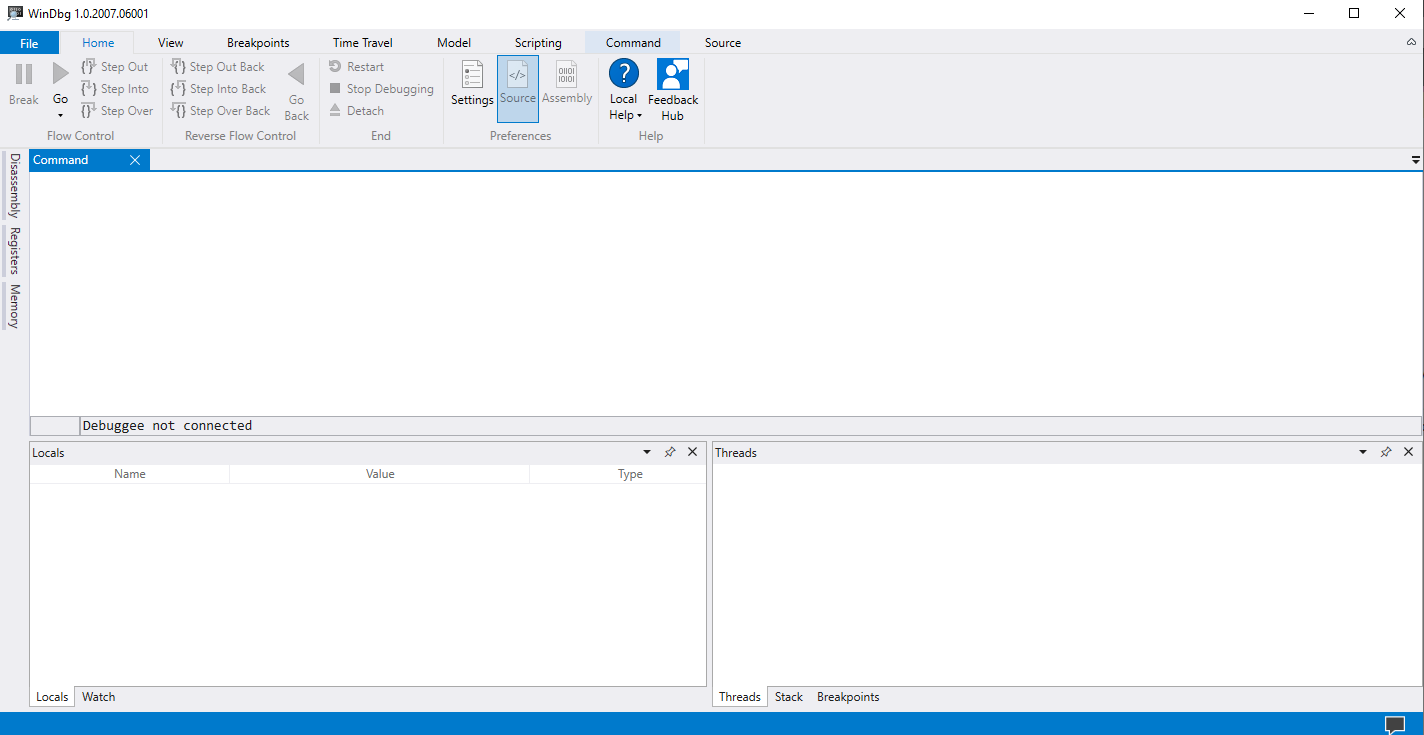Screen dimensions: 1424x735
Task: Launch Feedback Hub from its icon
Action: (x=672, y=75)
